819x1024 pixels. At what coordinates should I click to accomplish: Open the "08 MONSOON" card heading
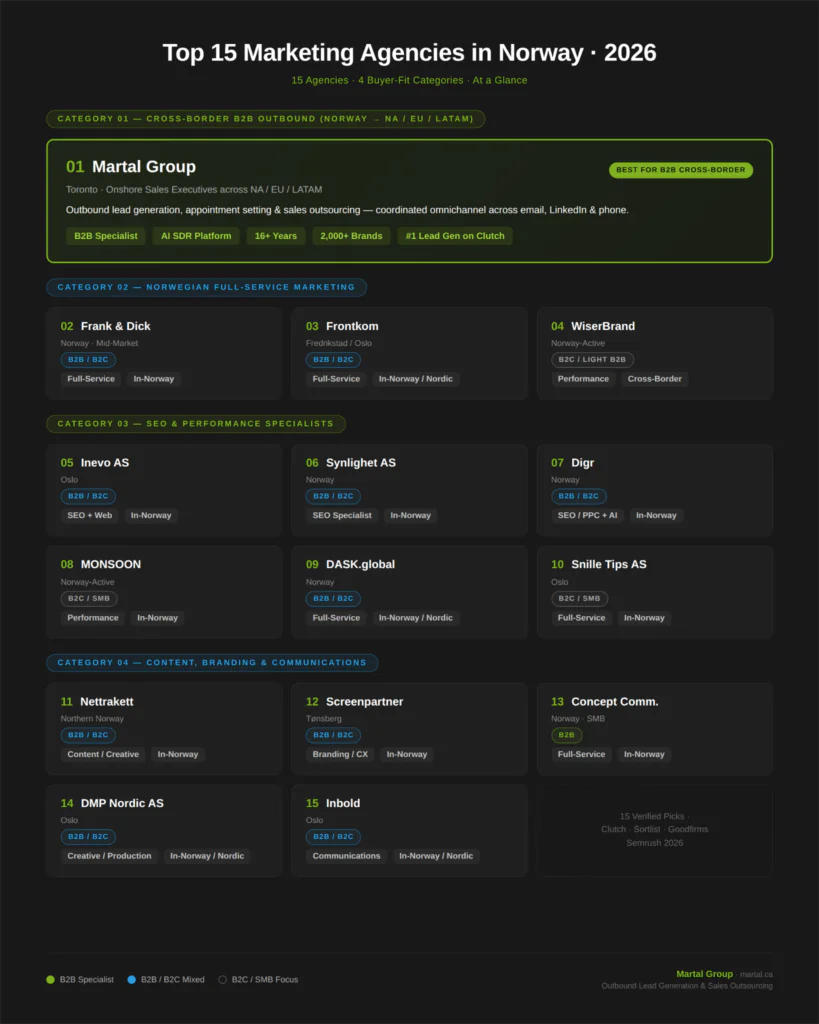tap(101, 564)
